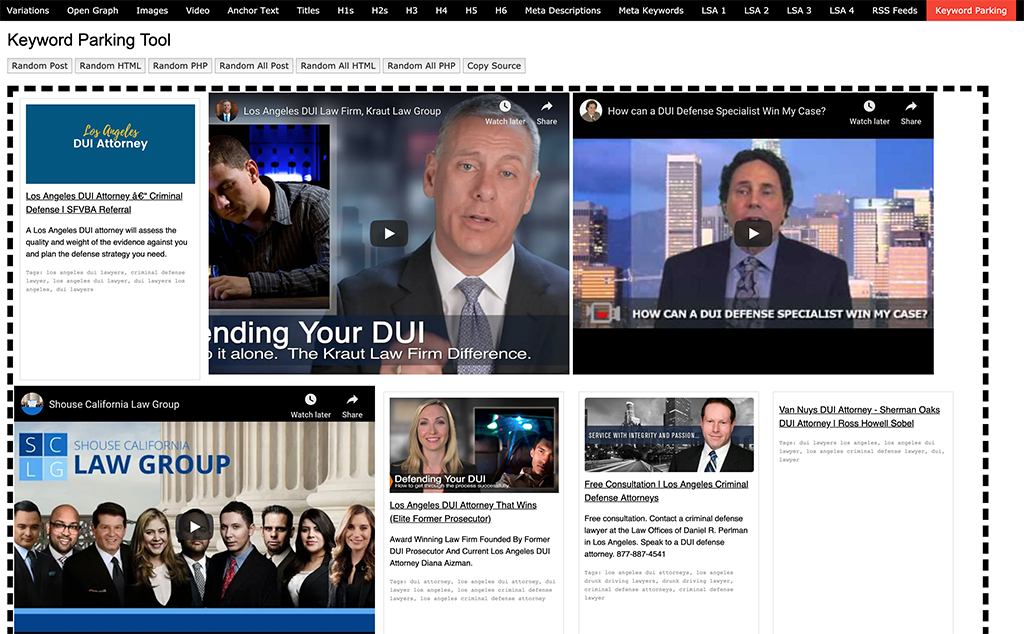Open 'Los Angeles DUI Attorney That Wins' link

tap(463, 512)
